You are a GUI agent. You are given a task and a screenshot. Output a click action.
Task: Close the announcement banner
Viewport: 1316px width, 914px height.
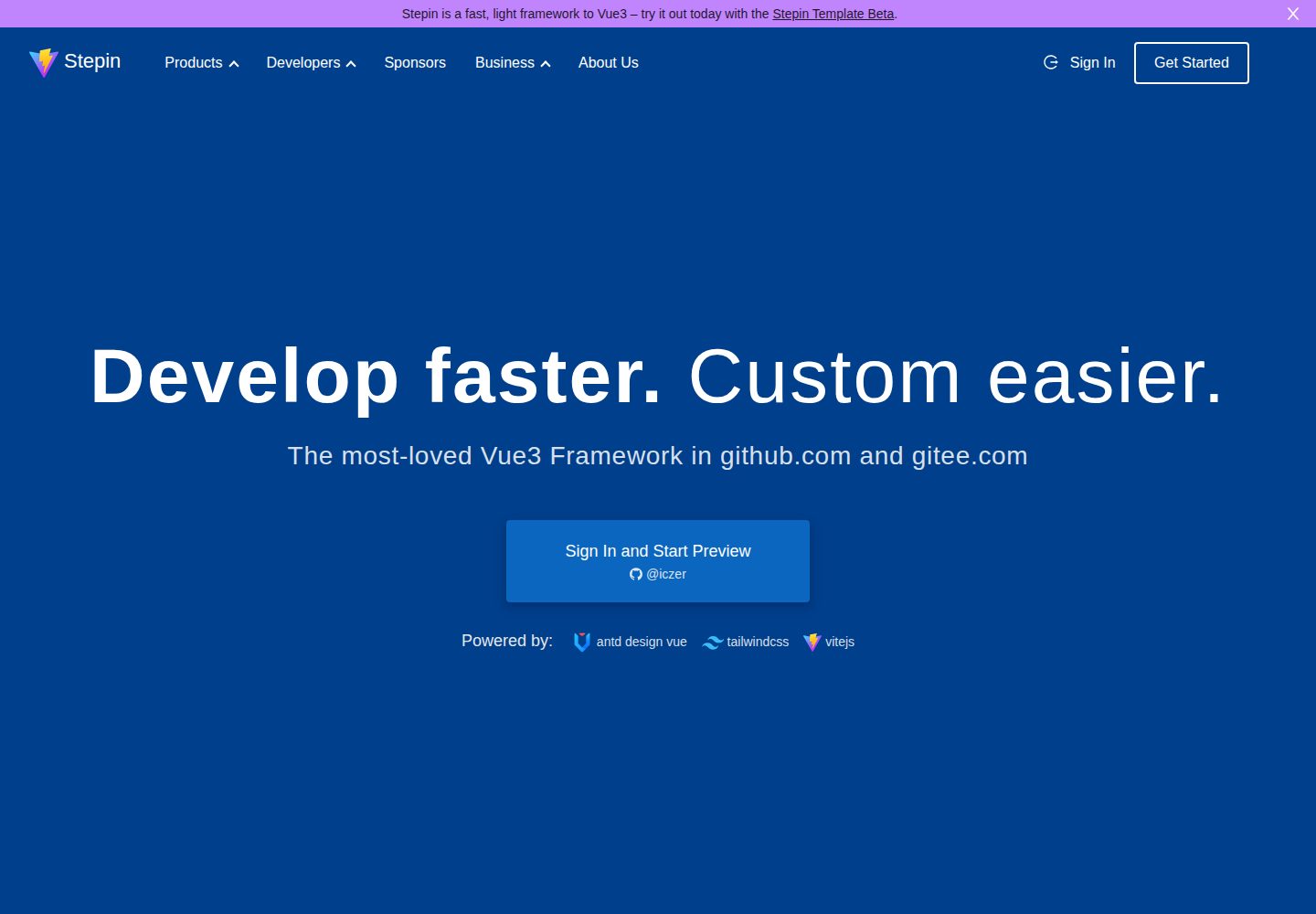(1293, 14)
